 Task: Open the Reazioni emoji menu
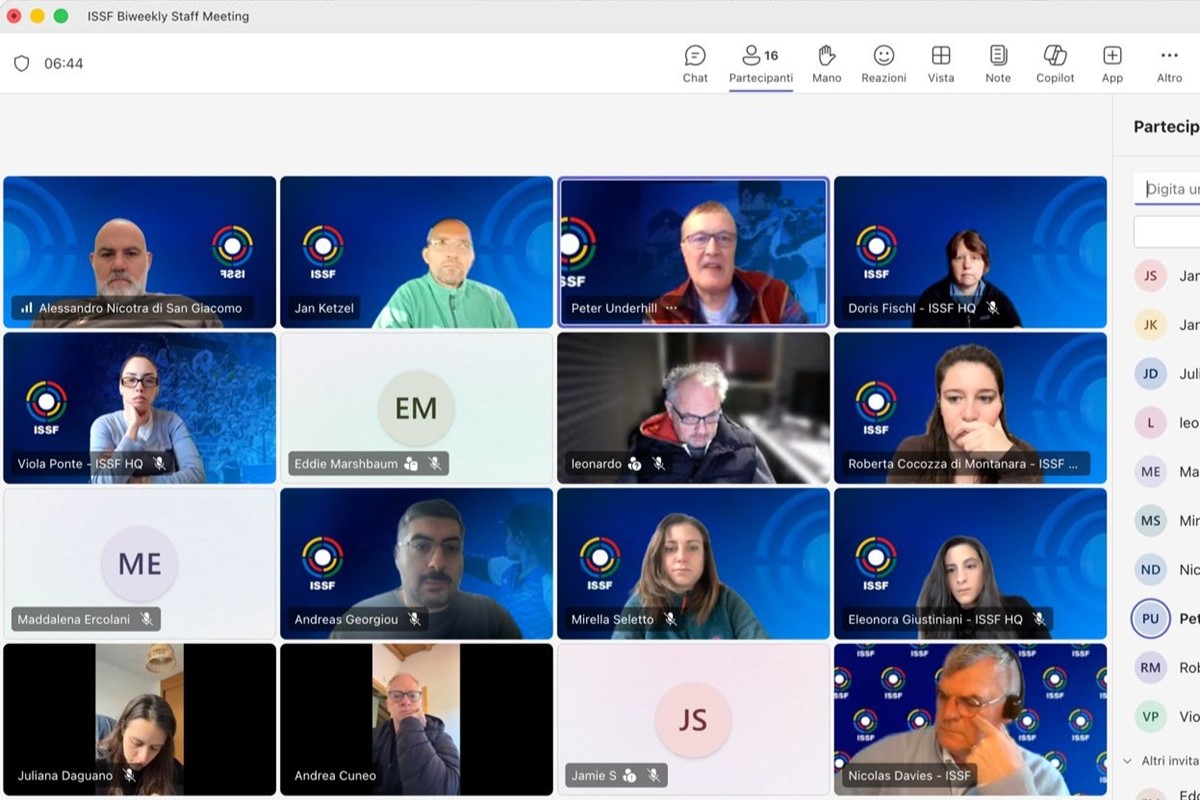click(x=883, y=64)
